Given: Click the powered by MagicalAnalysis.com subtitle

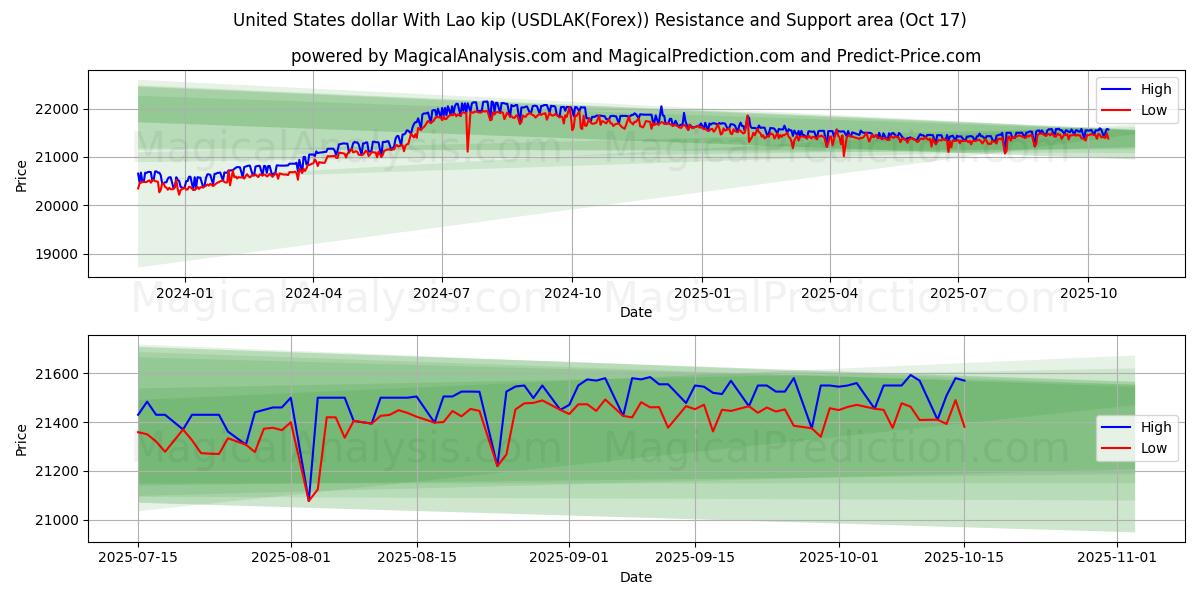Looking at the screenshot, I should coord(635,56).
